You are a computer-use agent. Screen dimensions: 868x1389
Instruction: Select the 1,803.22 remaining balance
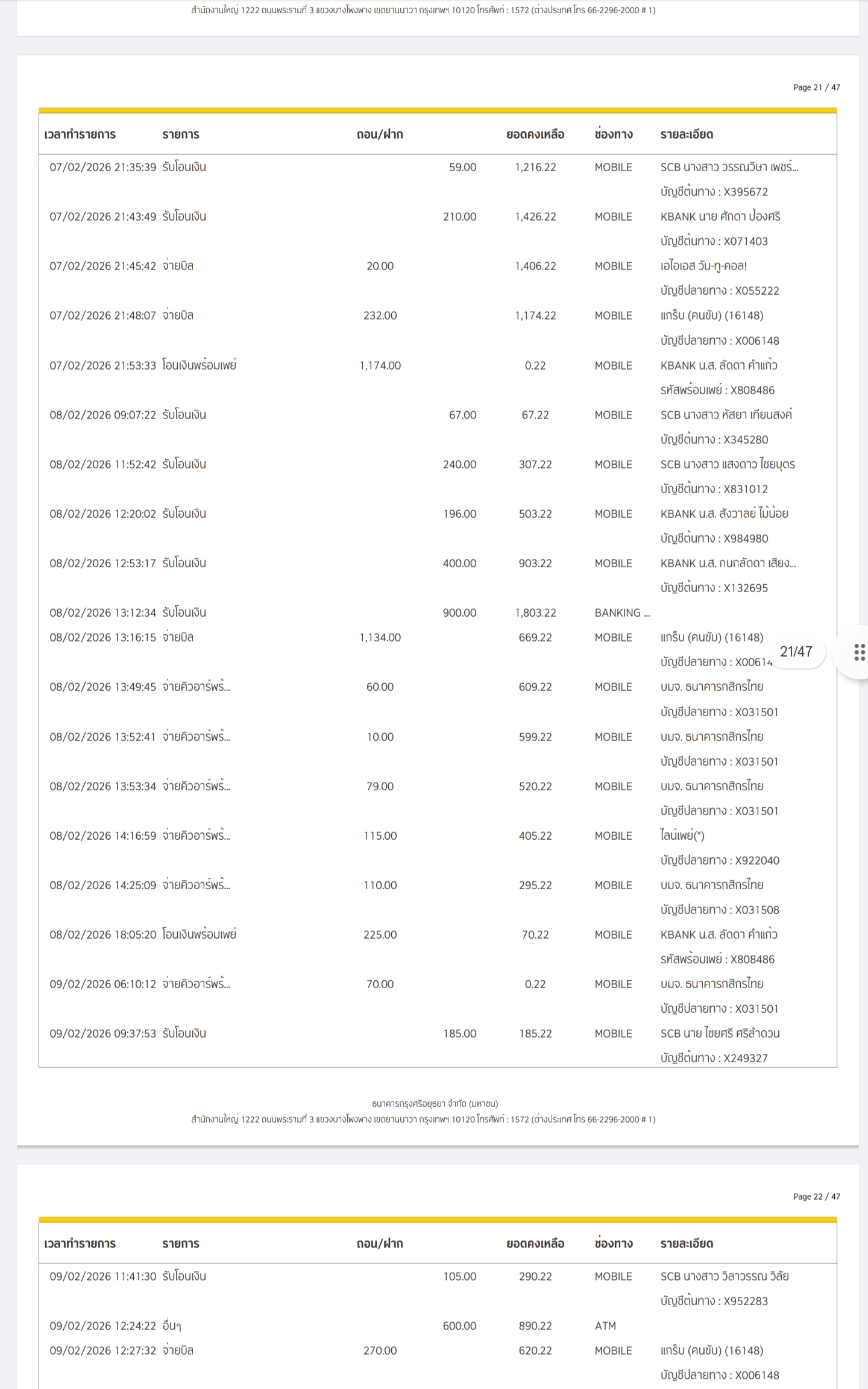(x=535, y=613)
